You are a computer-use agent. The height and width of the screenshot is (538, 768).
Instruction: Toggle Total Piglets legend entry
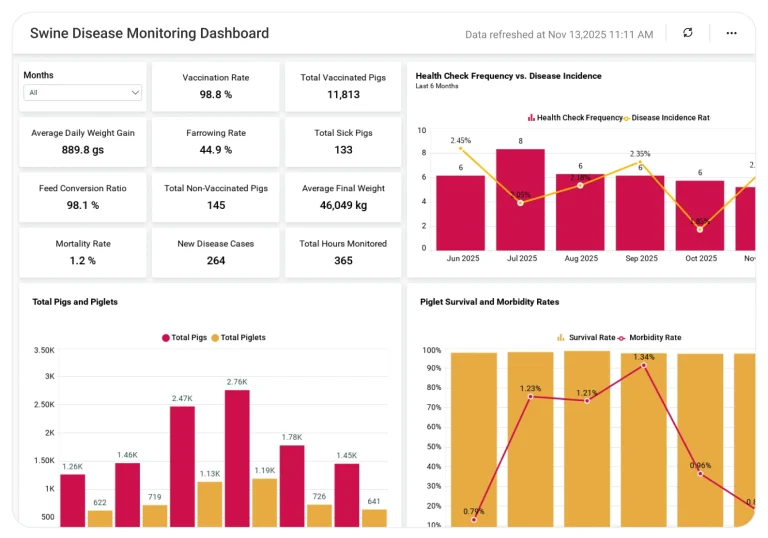(x=239, y=338)
